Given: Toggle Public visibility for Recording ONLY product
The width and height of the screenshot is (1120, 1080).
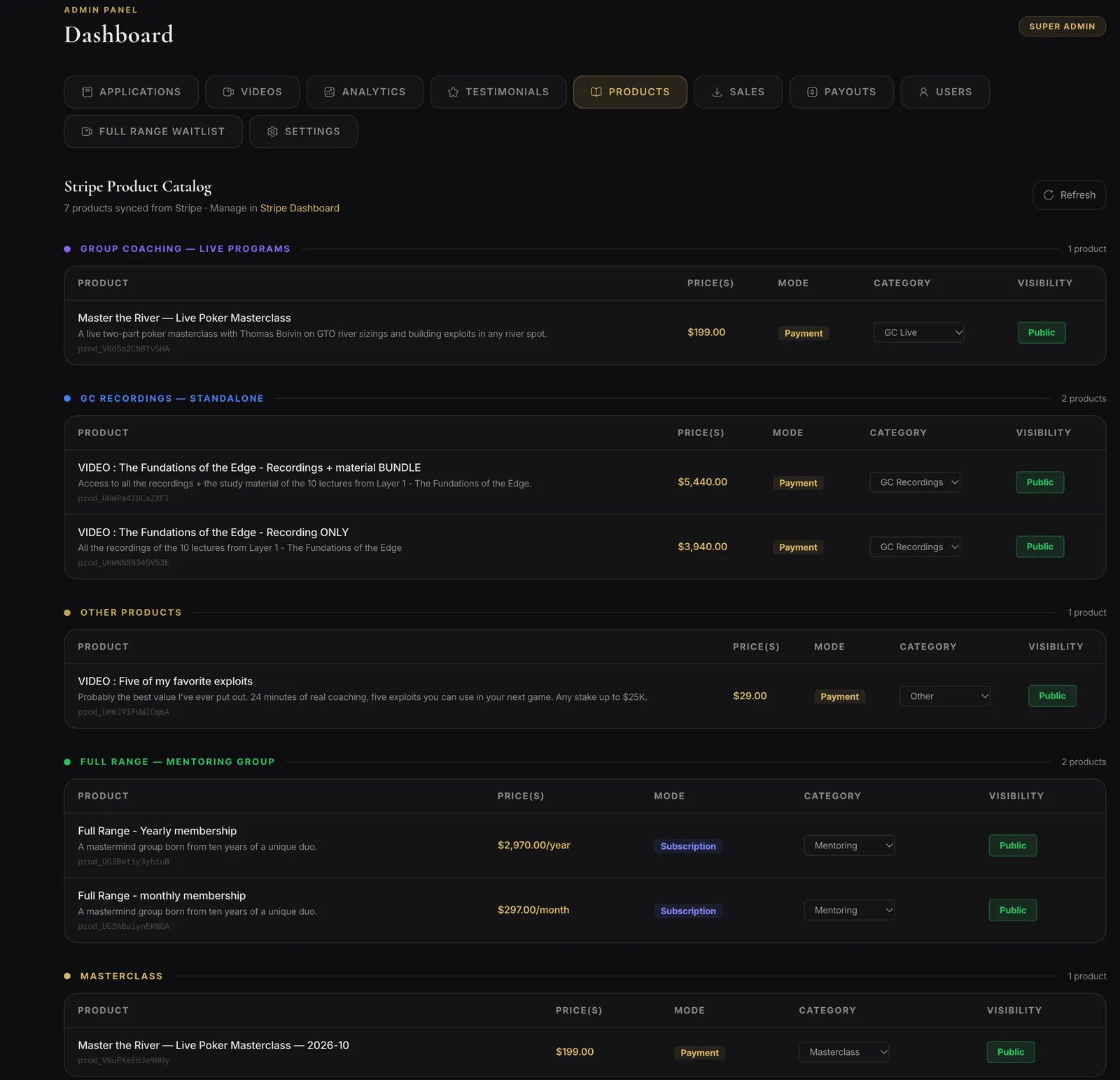Looking at the screenshot, I should 1039,547.
